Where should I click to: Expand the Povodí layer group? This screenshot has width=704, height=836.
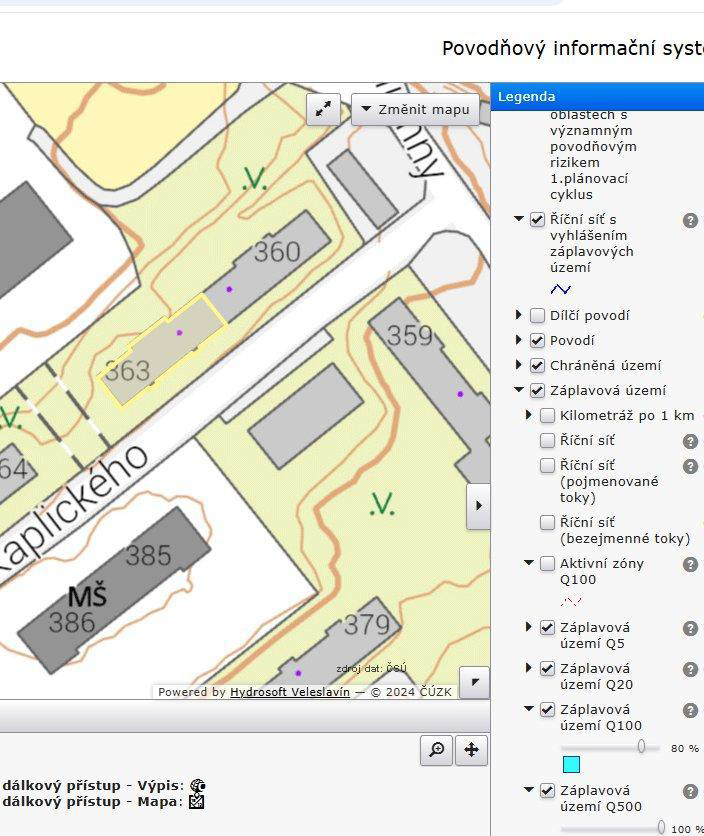coord(519,340)
